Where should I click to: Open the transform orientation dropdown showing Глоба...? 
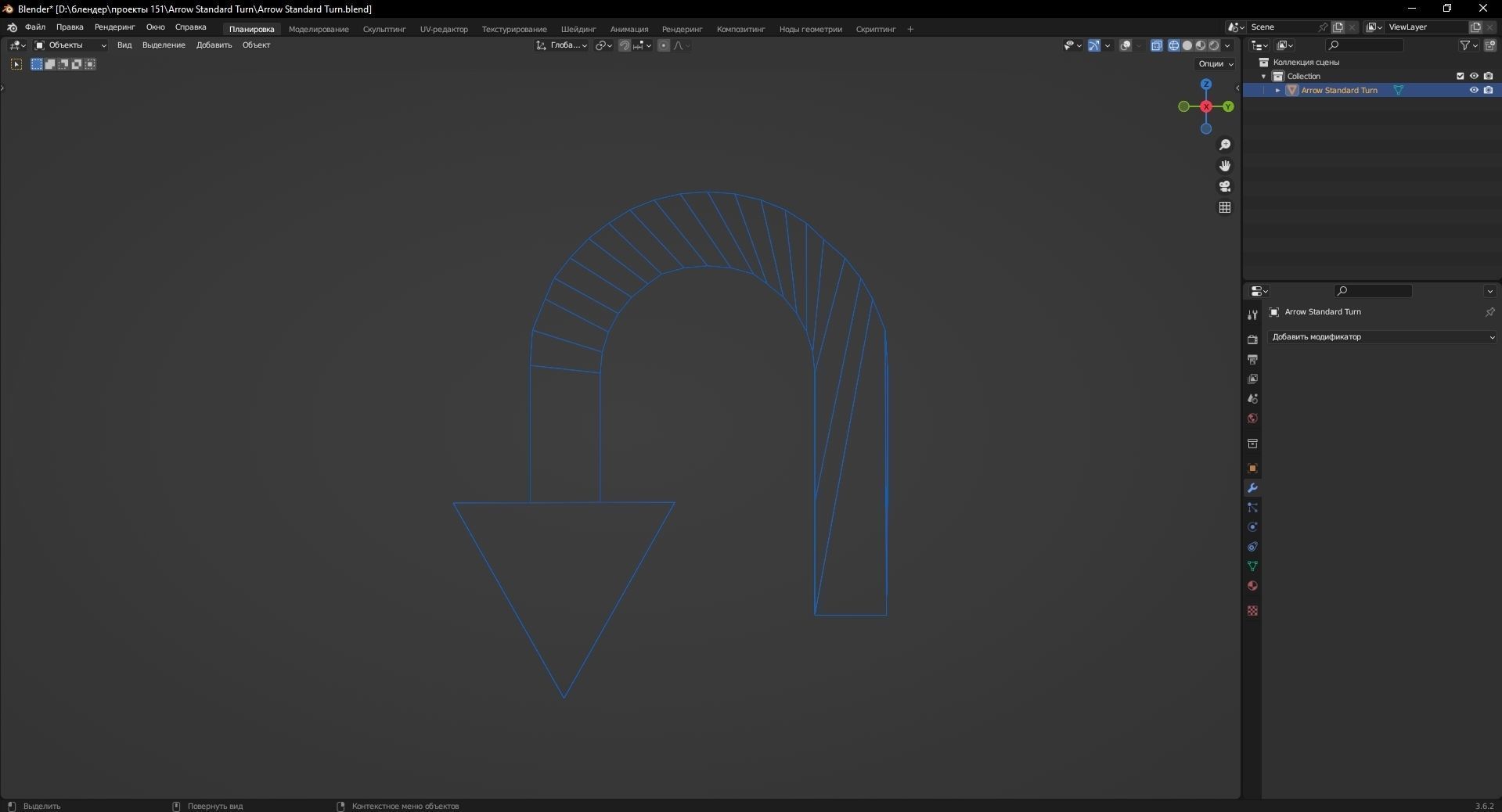pyautogui.click(x=567, y=45)
